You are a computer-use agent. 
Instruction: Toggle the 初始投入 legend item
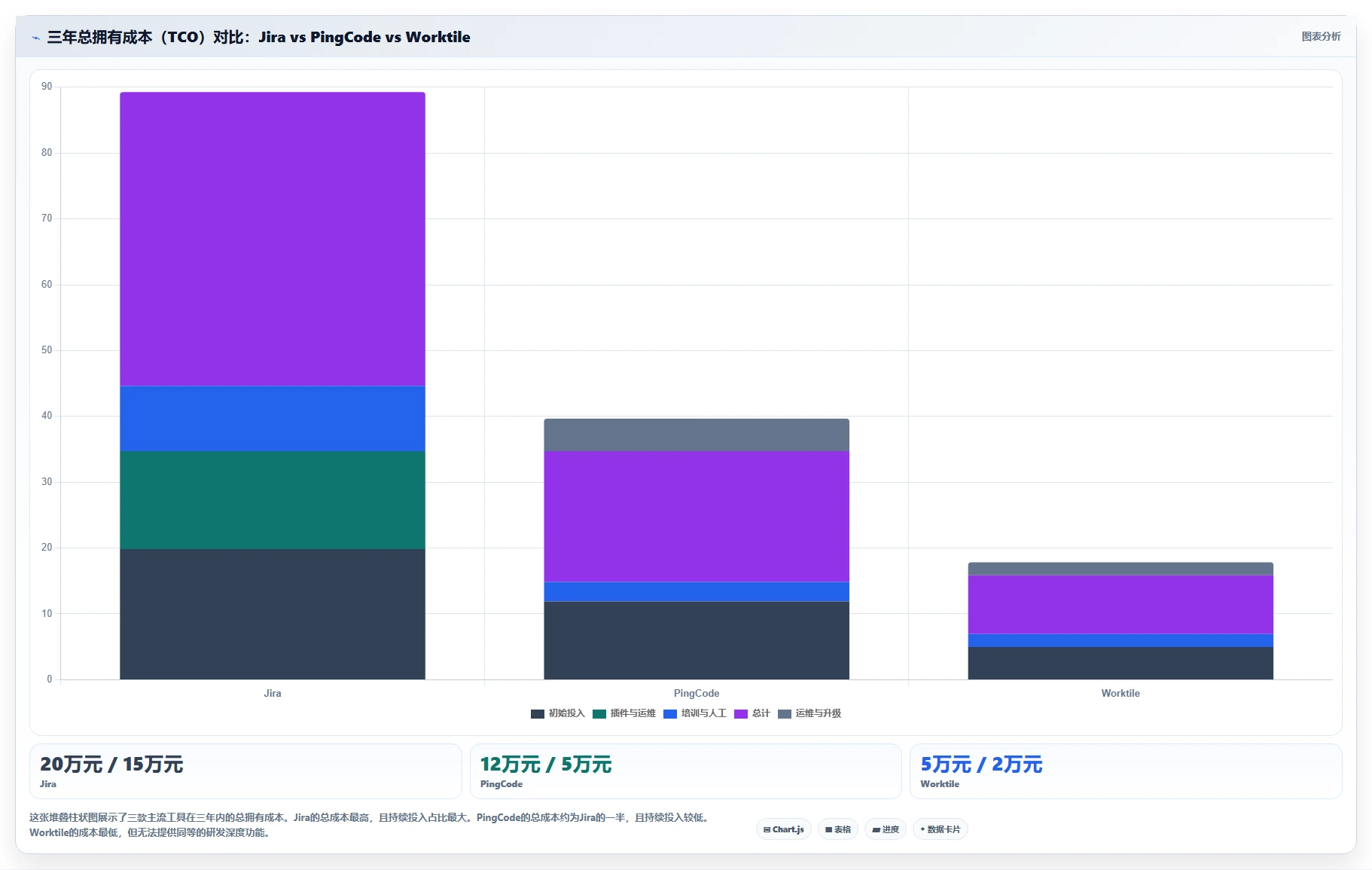point(558,713)
